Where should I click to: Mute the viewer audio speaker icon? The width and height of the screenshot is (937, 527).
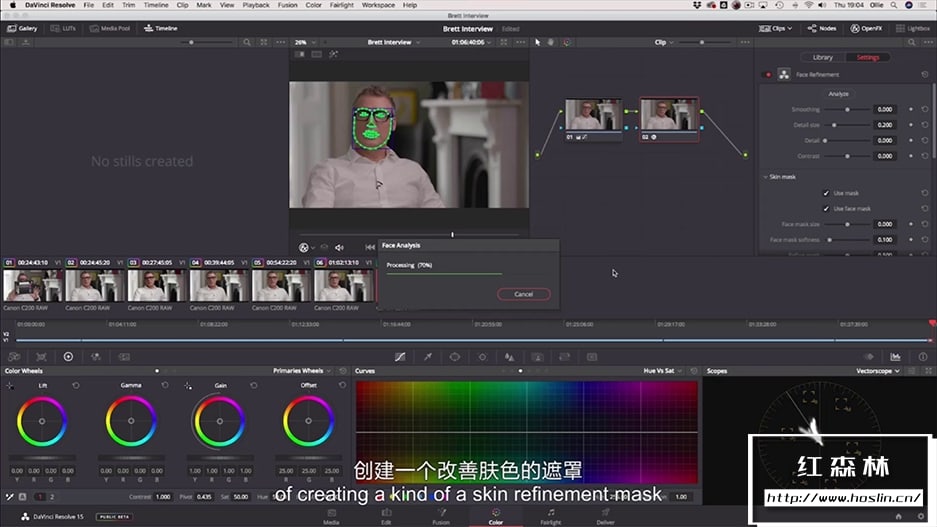[339, 247]
